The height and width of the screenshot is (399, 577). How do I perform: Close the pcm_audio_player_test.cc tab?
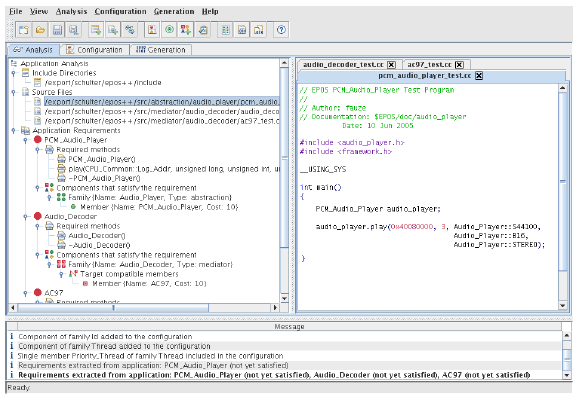click(x=479, y=76)
